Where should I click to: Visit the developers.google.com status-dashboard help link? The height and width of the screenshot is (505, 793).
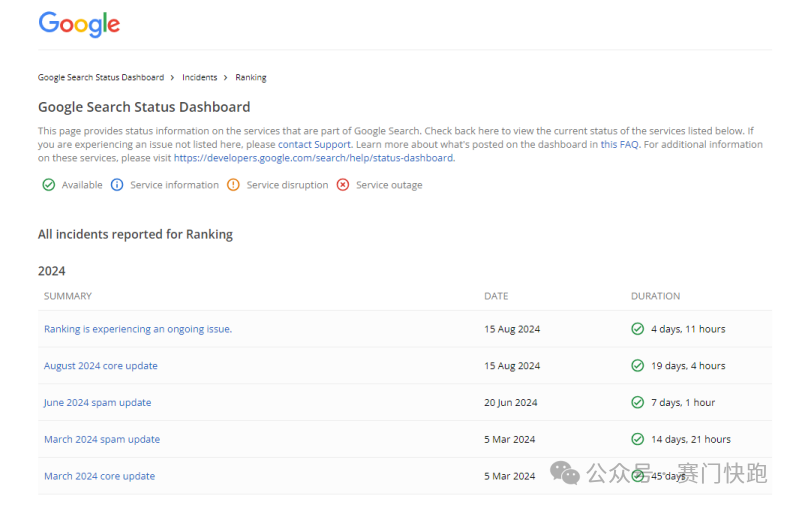coord(313,158)
